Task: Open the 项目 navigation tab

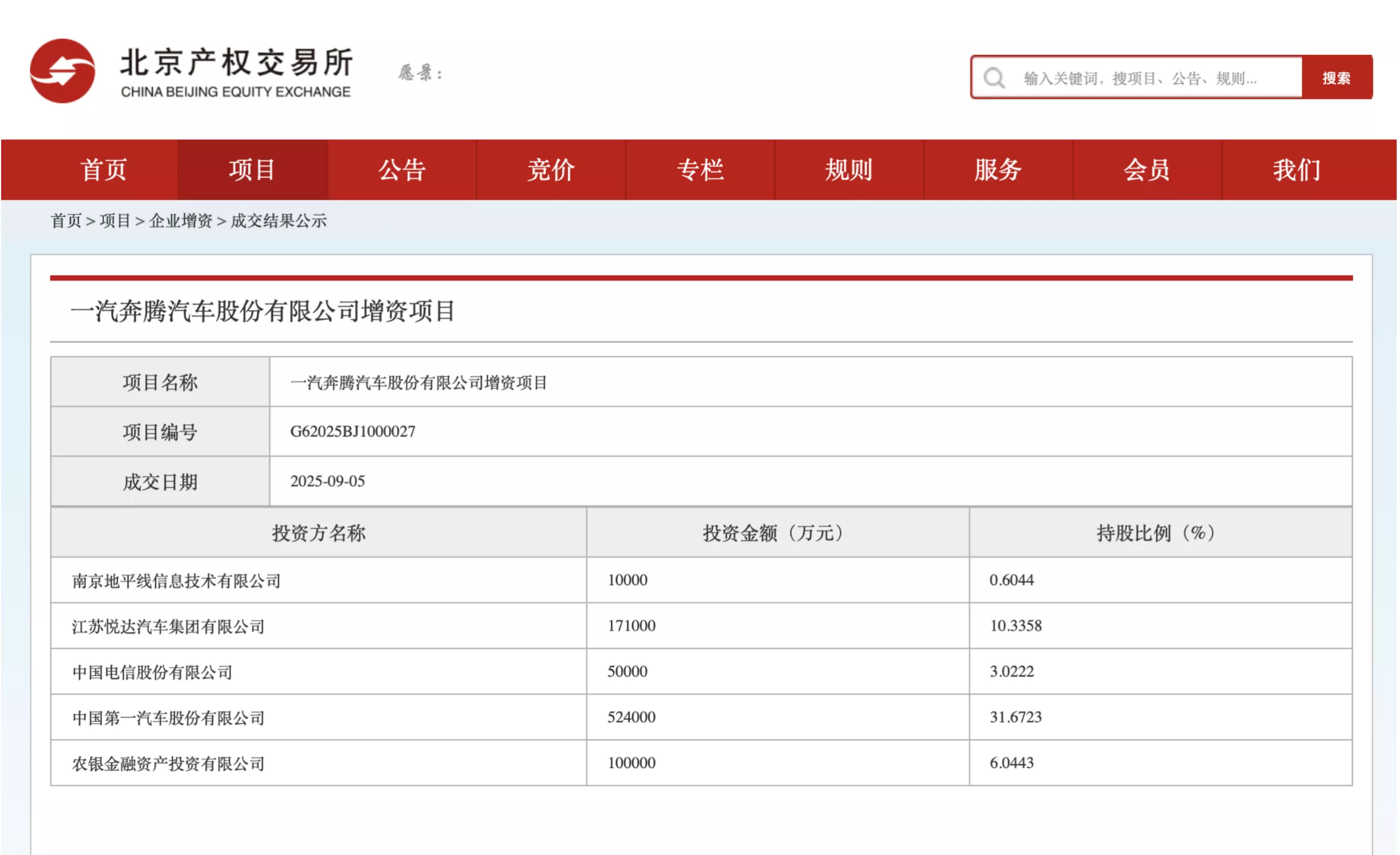Action: pyautogui.click(x=253, y=170)
